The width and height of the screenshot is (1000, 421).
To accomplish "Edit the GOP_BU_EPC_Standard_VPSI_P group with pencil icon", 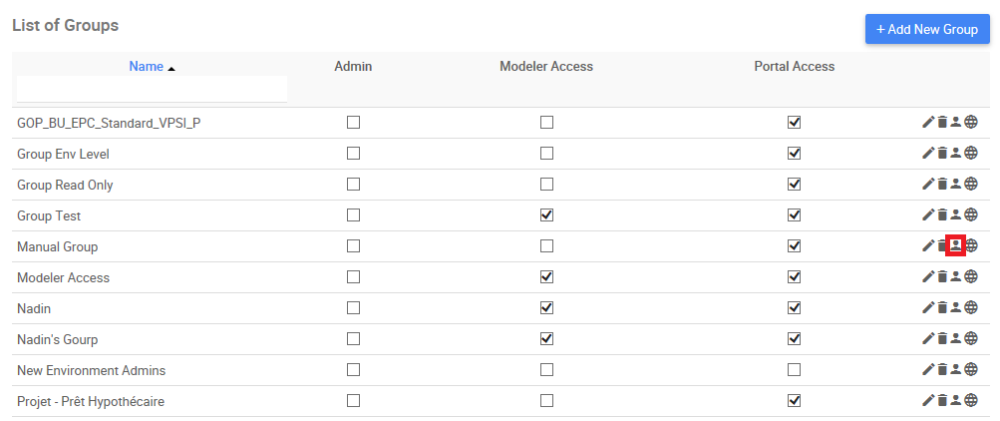I will [928, 123].
